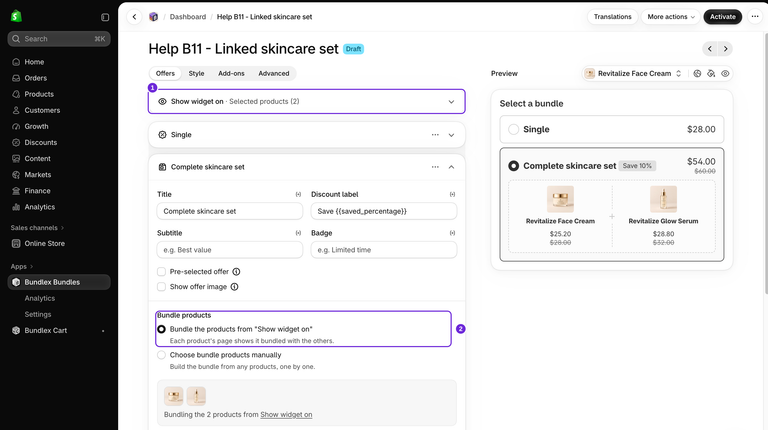Screen dimensions: 768x430
Task: Show info for Show offer image
Action: point(235,287)
